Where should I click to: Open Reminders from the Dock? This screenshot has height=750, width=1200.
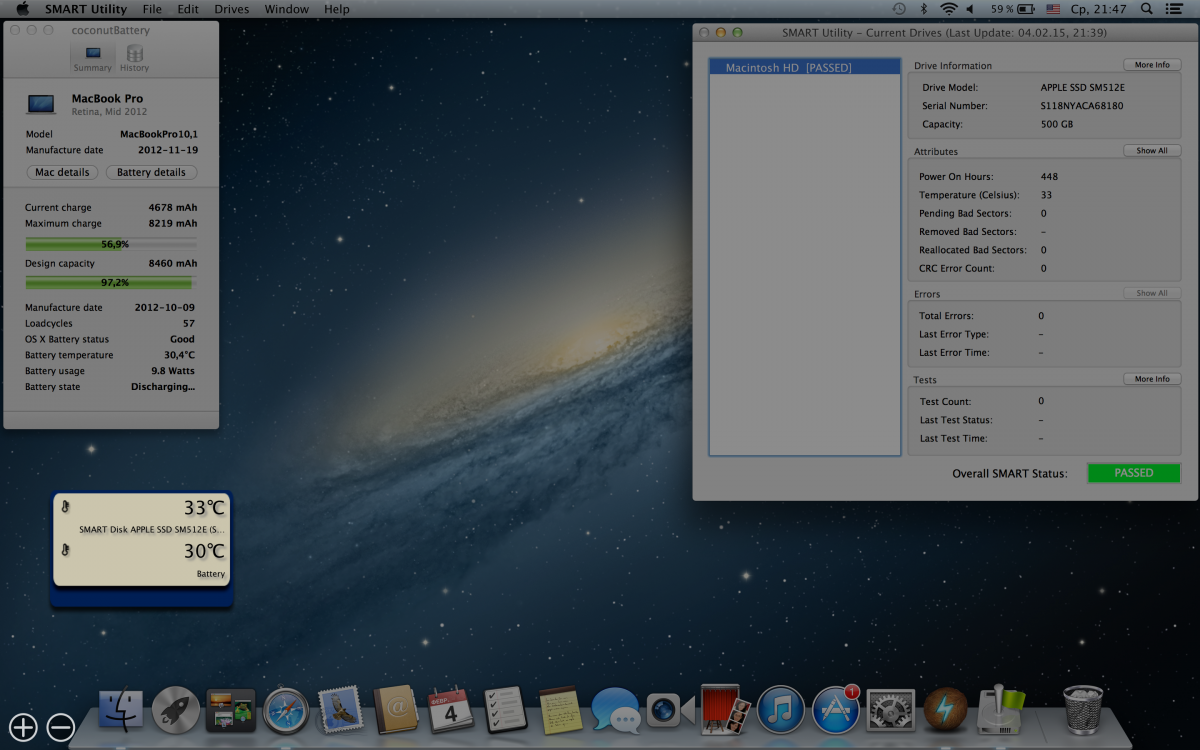click(505, 711)
